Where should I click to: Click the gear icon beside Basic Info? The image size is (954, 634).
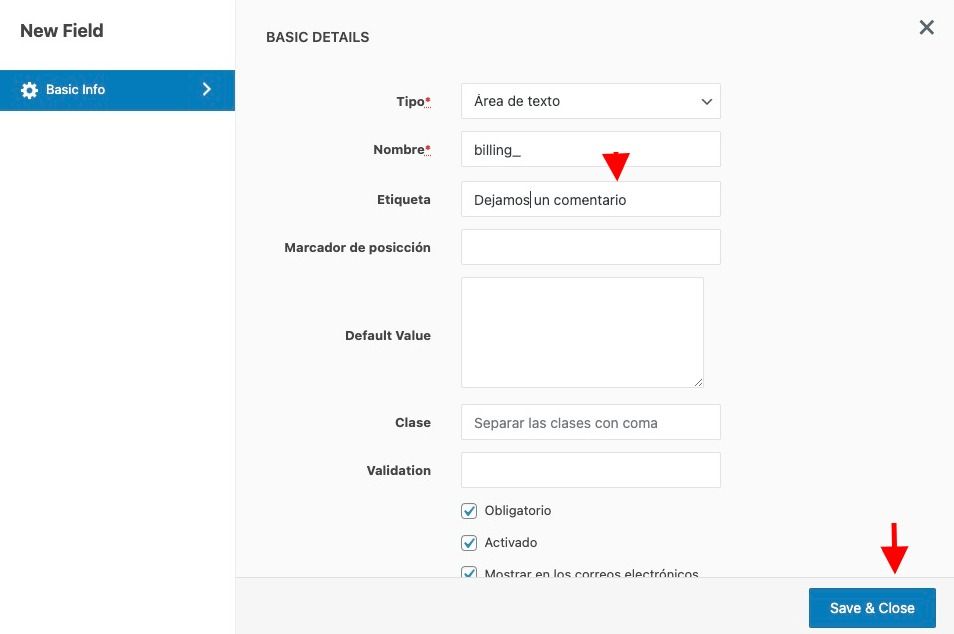29,90
